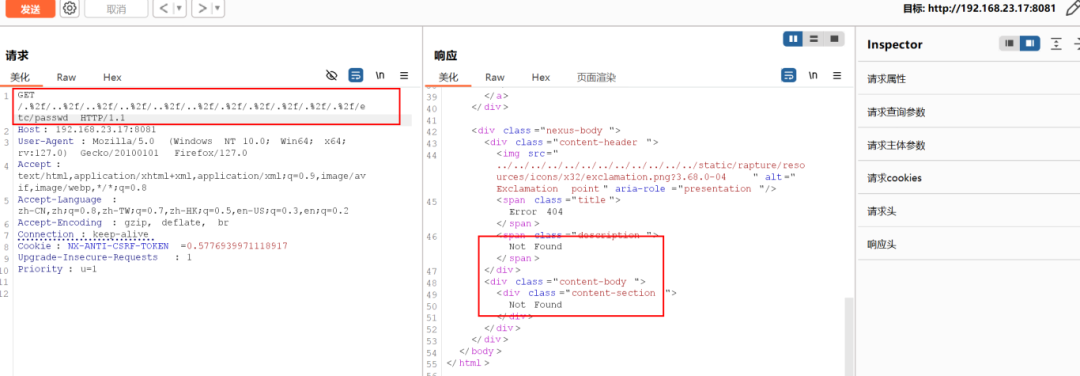Open the history dropdown beside the < arrow
The image size is (1080, 376).
(x=179, y=8)
